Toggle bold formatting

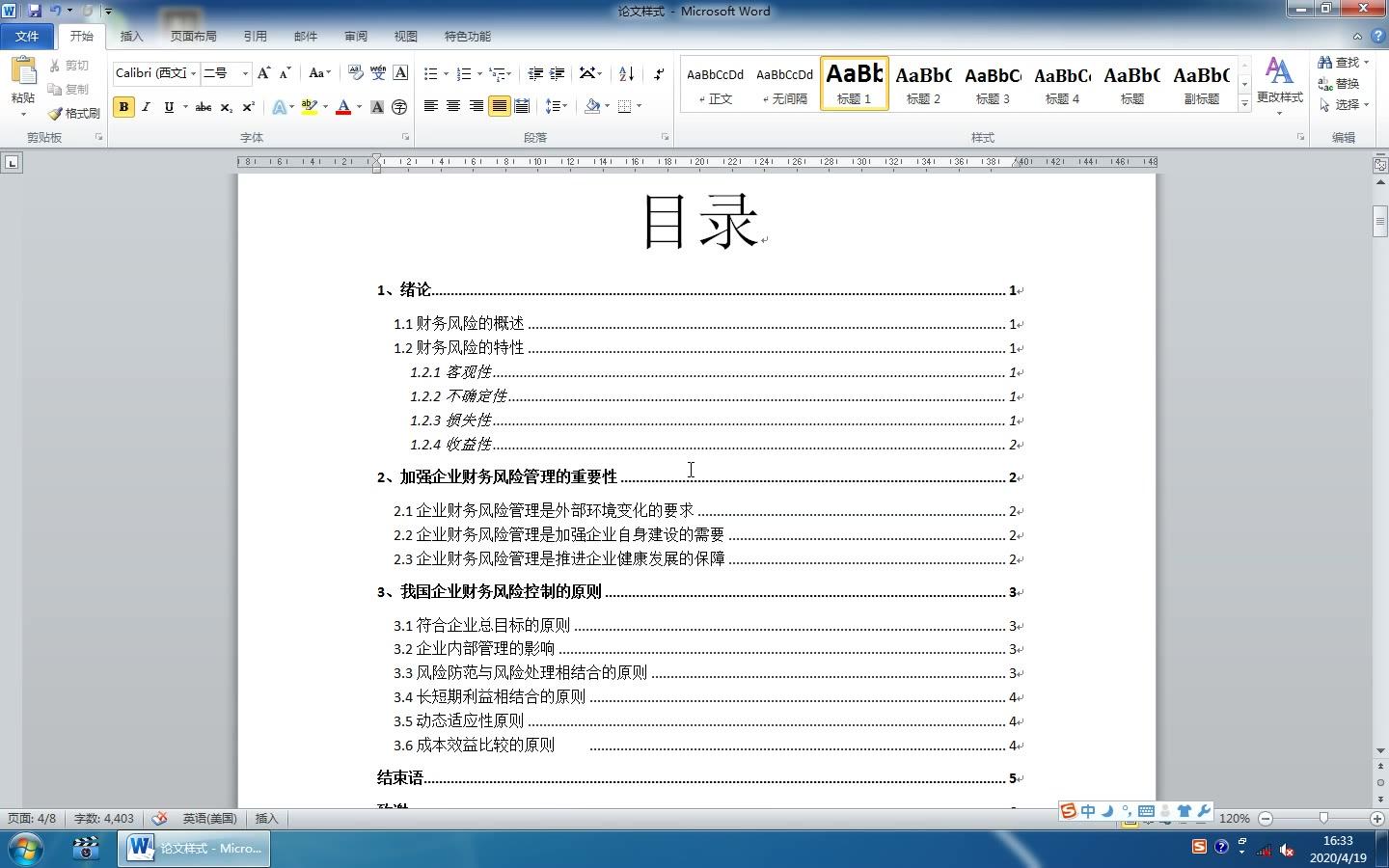pos(123,107)
